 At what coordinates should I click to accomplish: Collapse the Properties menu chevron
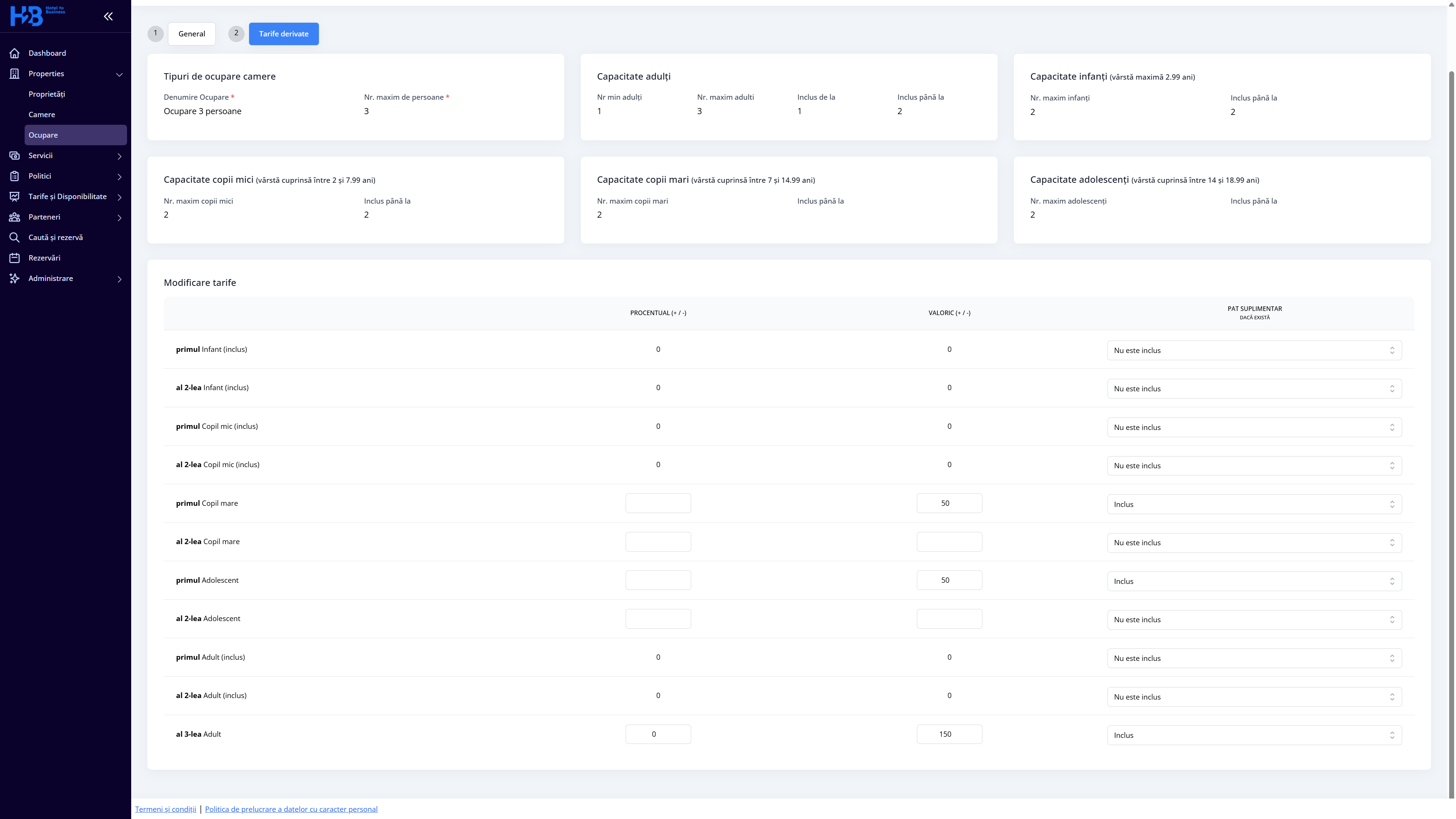pyautogui.click(x=119, y=75)
